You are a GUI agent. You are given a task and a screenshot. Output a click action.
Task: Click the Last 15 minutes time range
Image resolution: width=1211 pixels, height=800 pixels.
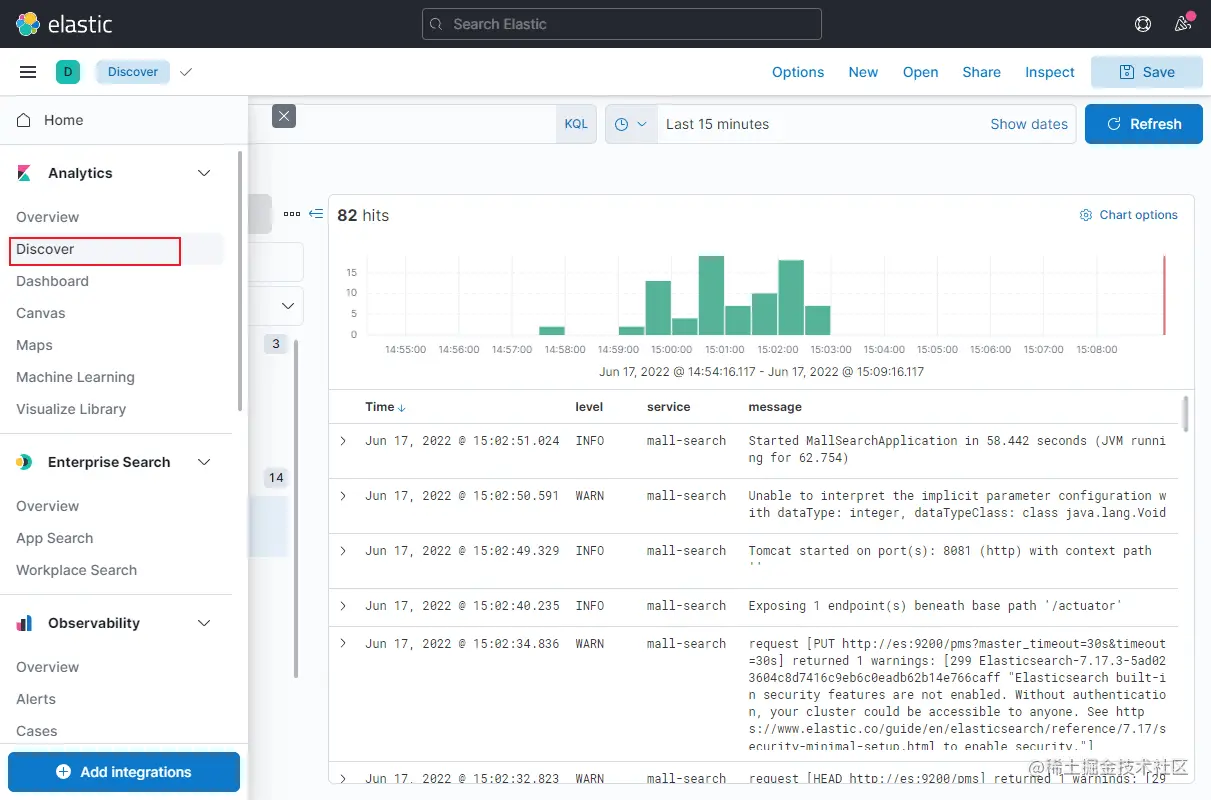pos(717,124)
